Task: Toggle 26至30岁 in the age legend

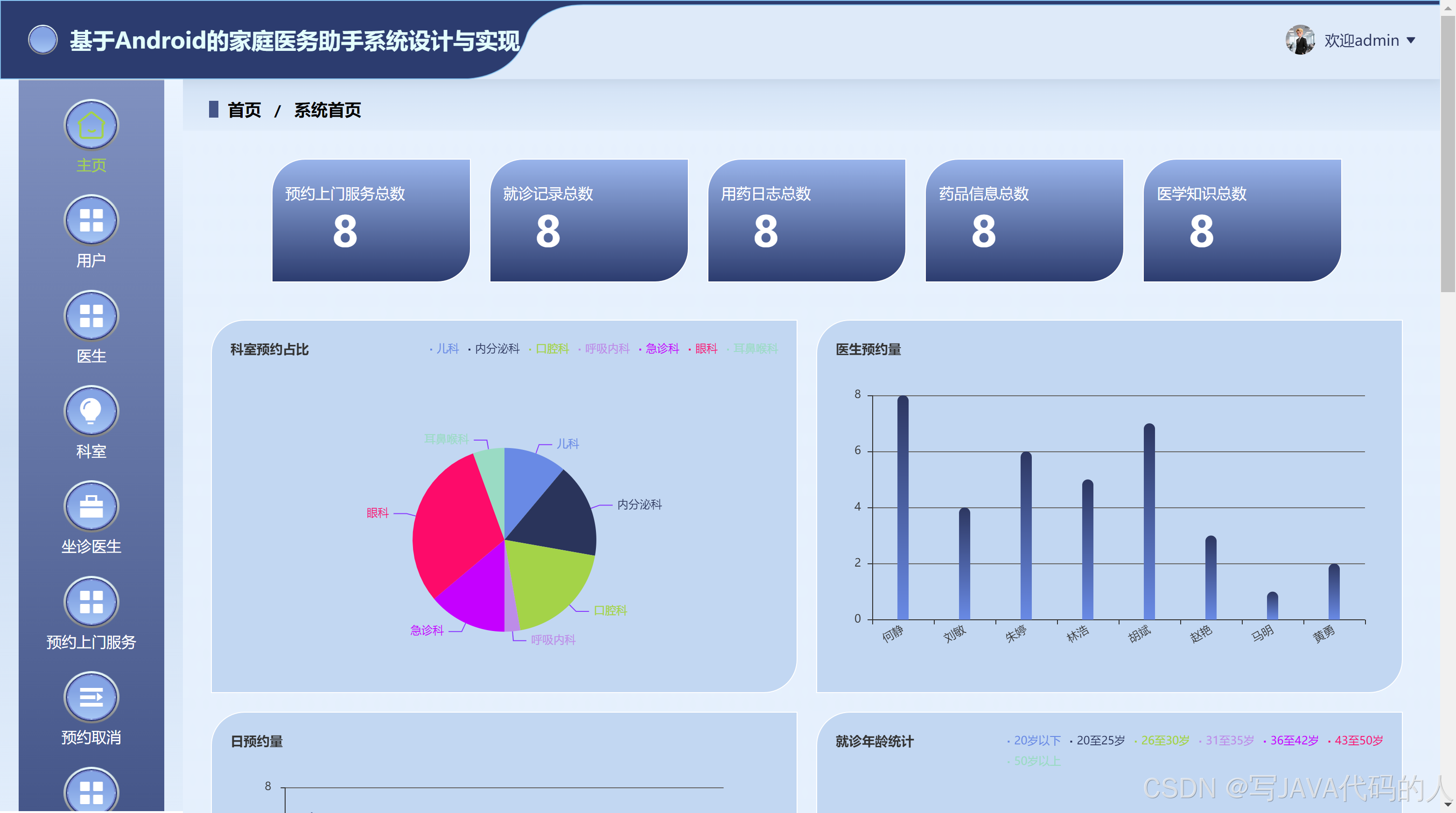Action: [1162, 741]
